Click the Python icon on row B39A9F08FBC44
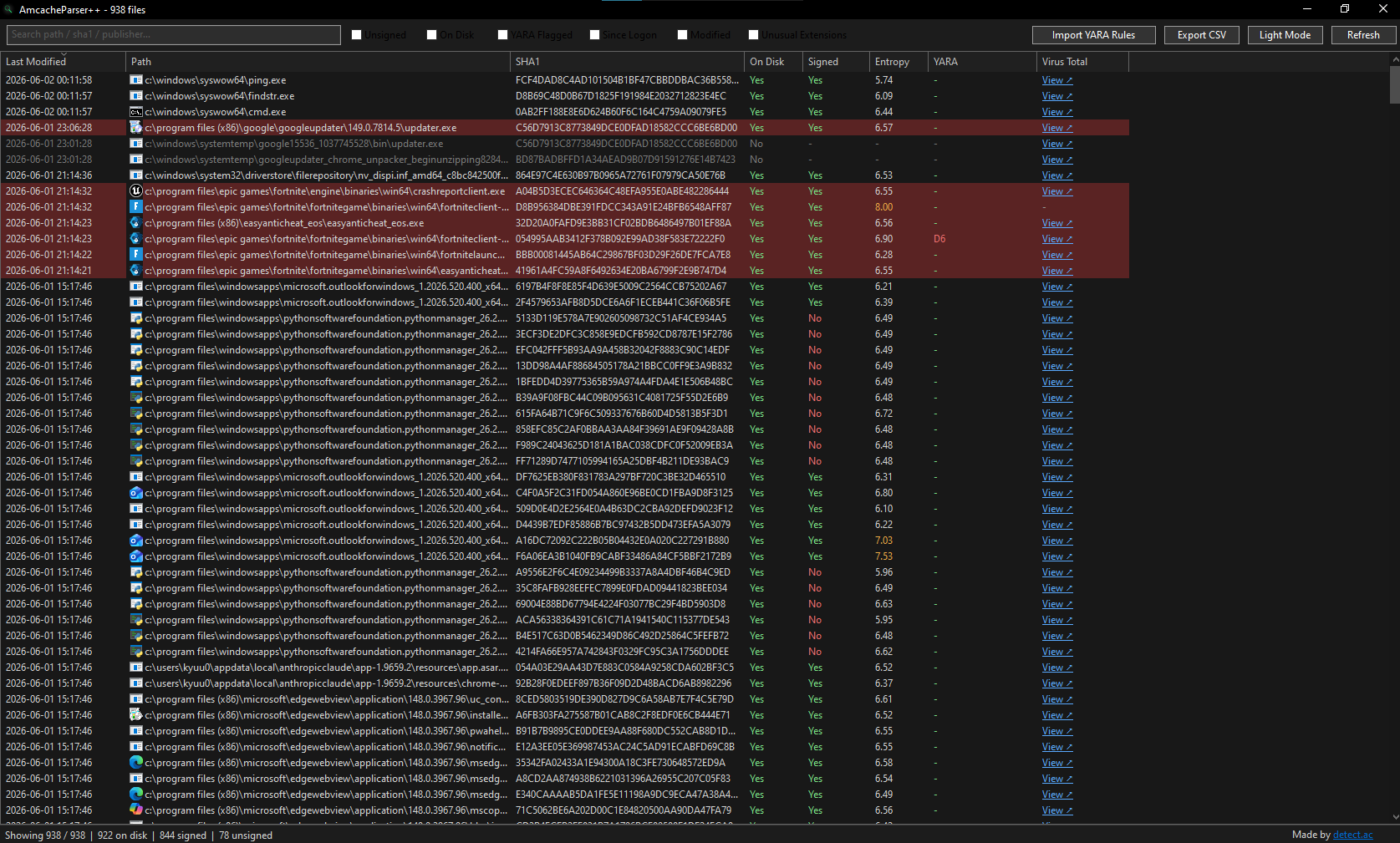Screen dimensions: 1400x843 click(x=135, y=398)
